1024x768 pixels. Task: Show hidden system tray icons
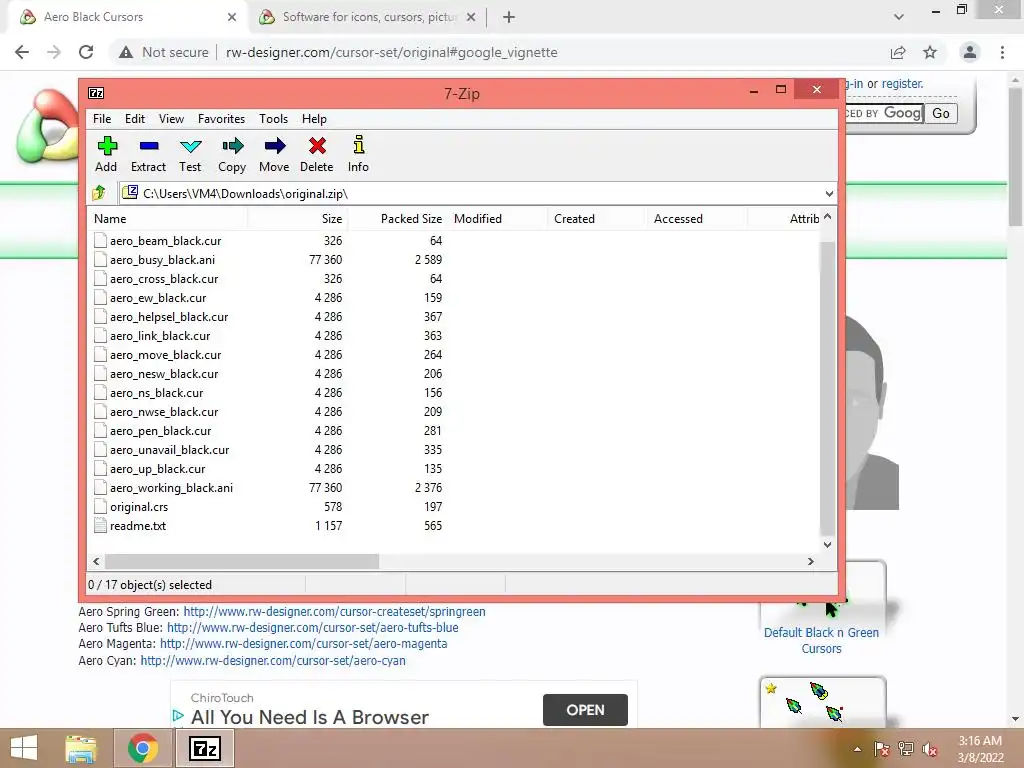tap(857, 749)
